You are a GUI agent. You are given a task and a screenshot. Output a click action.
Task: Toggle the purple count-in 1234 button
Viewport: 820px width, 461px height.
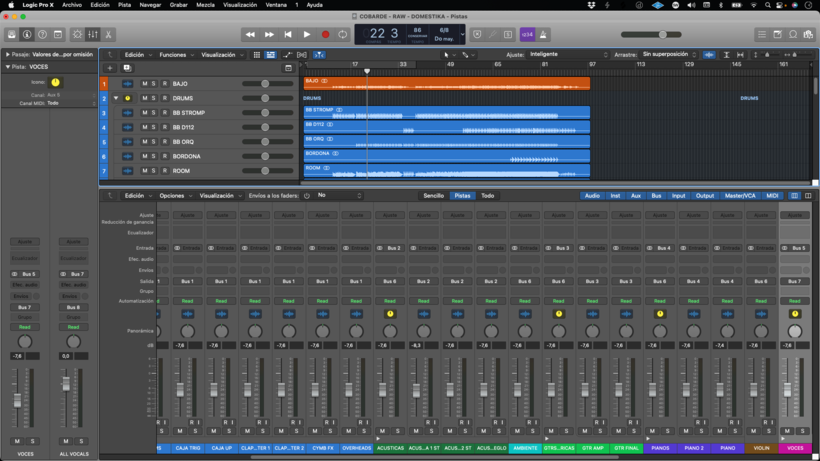(527, 34)
